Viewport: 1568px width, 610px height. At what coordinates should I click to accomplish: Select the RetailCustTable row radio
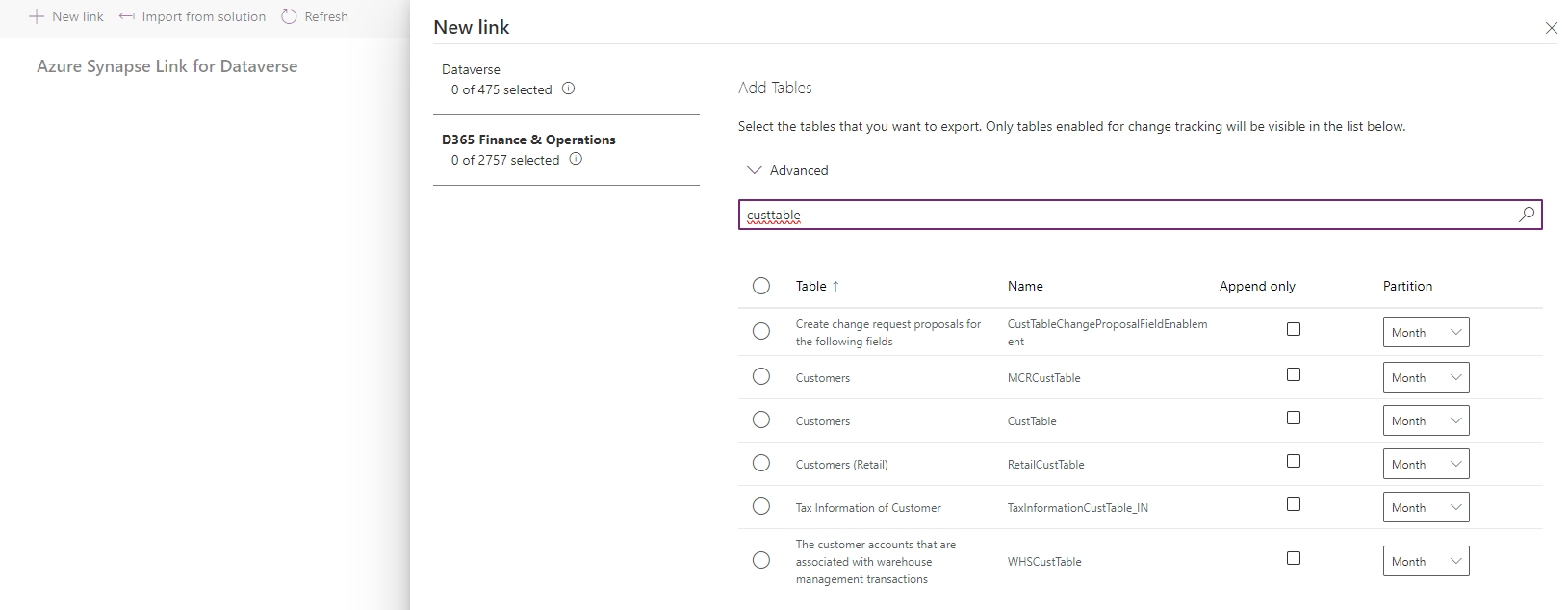(x=761, y=463)
